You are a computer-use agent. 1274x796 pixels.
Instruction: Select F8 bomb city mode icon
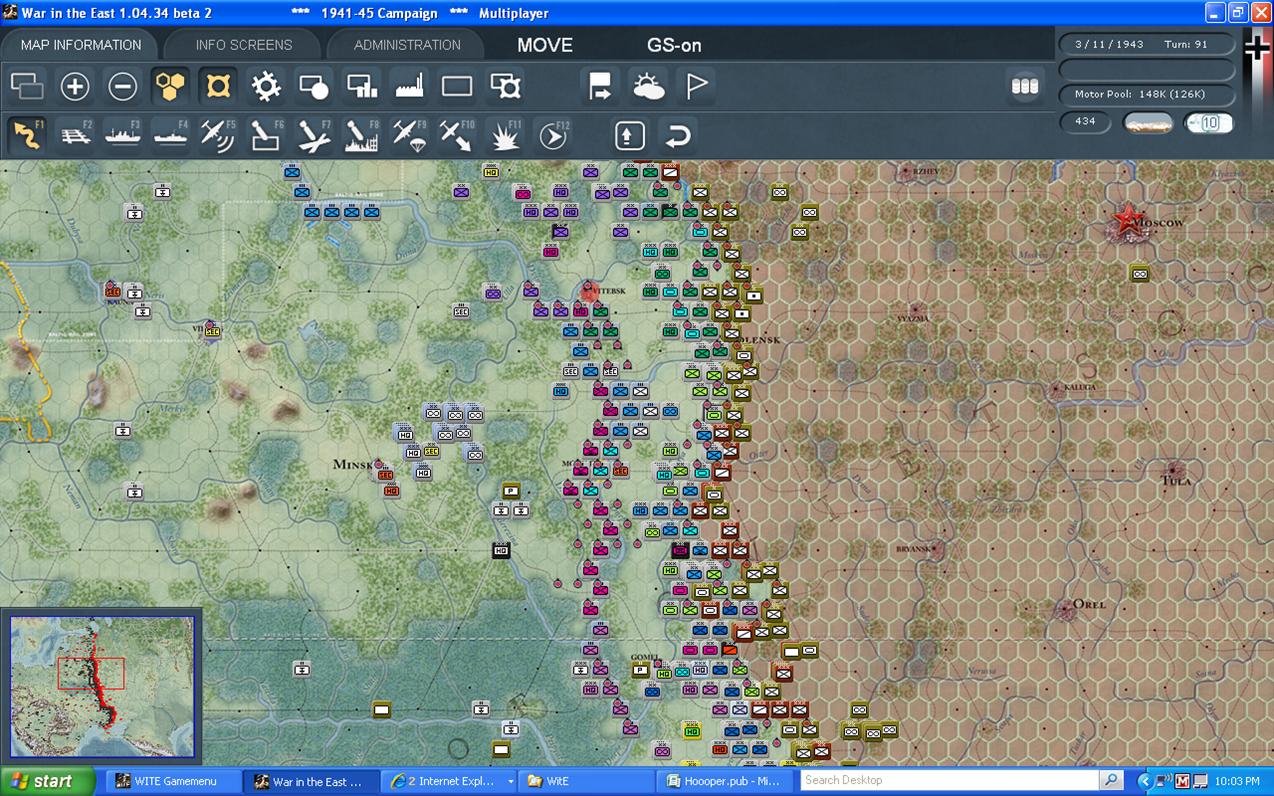click(362, 134)
